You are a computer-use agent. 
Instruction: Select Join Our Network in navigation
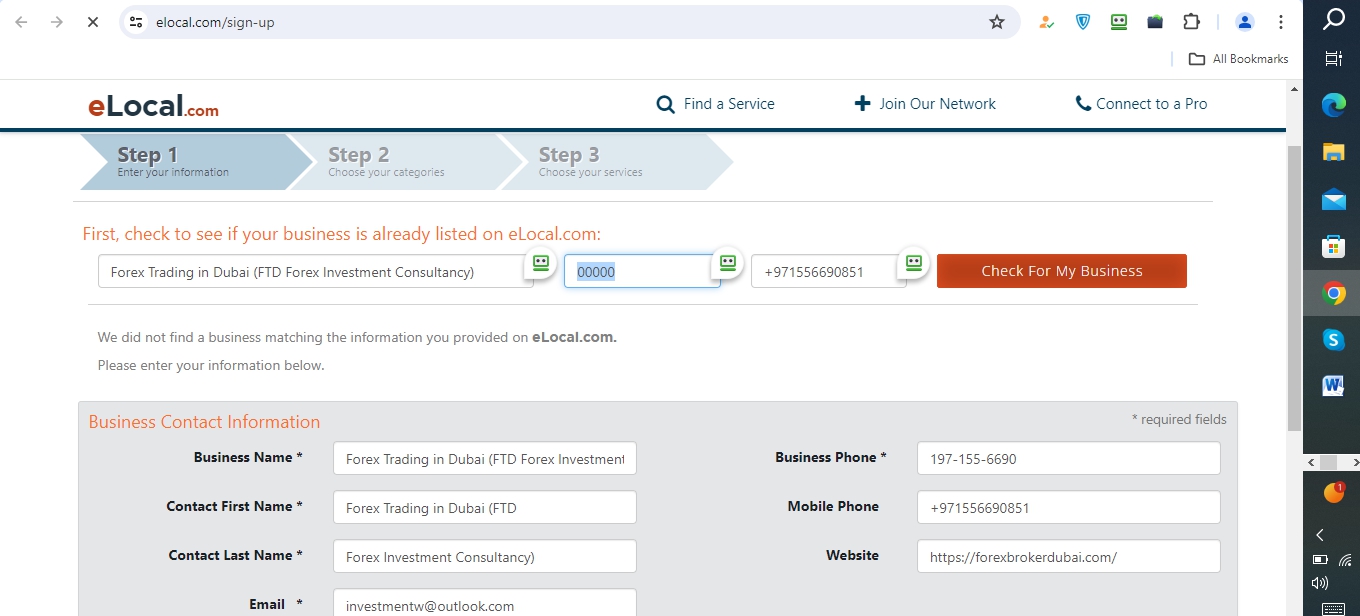[925, 104]
